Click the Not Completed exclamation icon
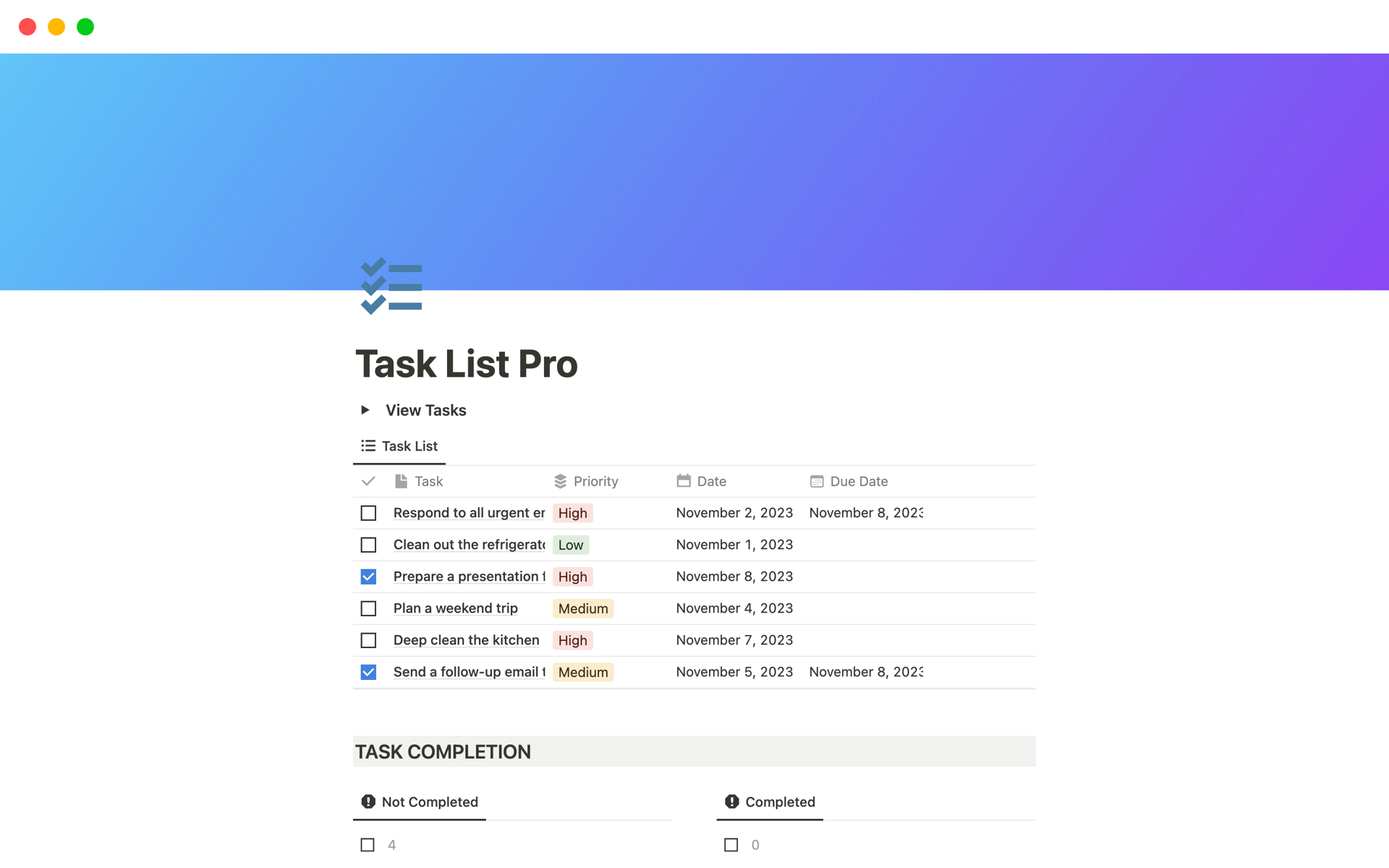This screenshot has height=868, width=1389. tap(368, 801)
